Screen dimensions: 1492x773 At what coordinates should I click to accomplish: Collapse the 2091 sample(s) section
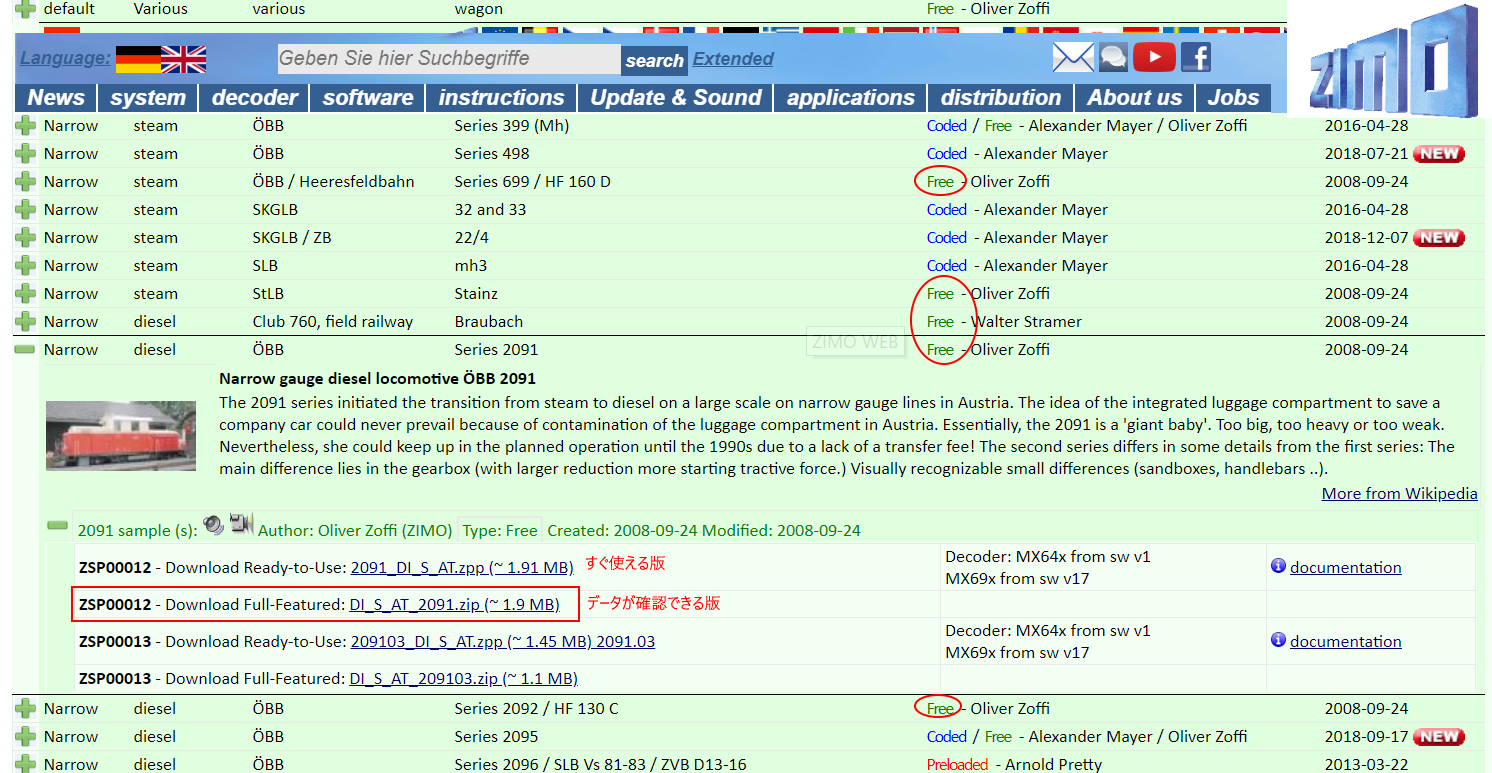point(58,526)
